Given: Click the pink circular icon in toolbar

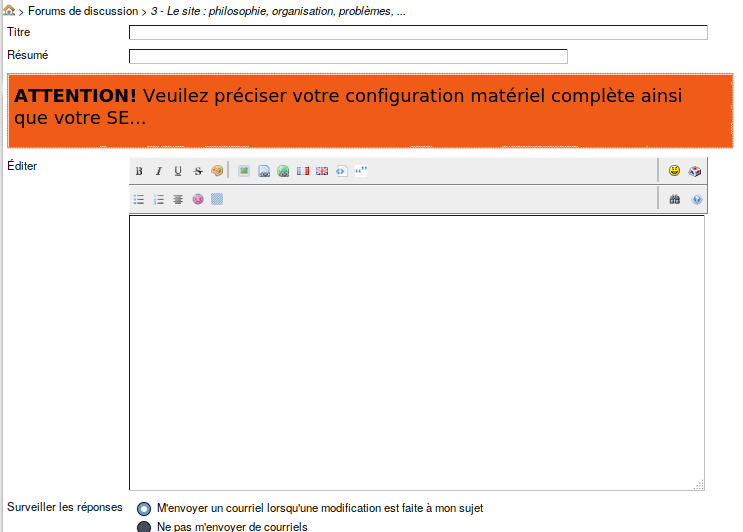Looking at the screenshot, I should (198, 199).
